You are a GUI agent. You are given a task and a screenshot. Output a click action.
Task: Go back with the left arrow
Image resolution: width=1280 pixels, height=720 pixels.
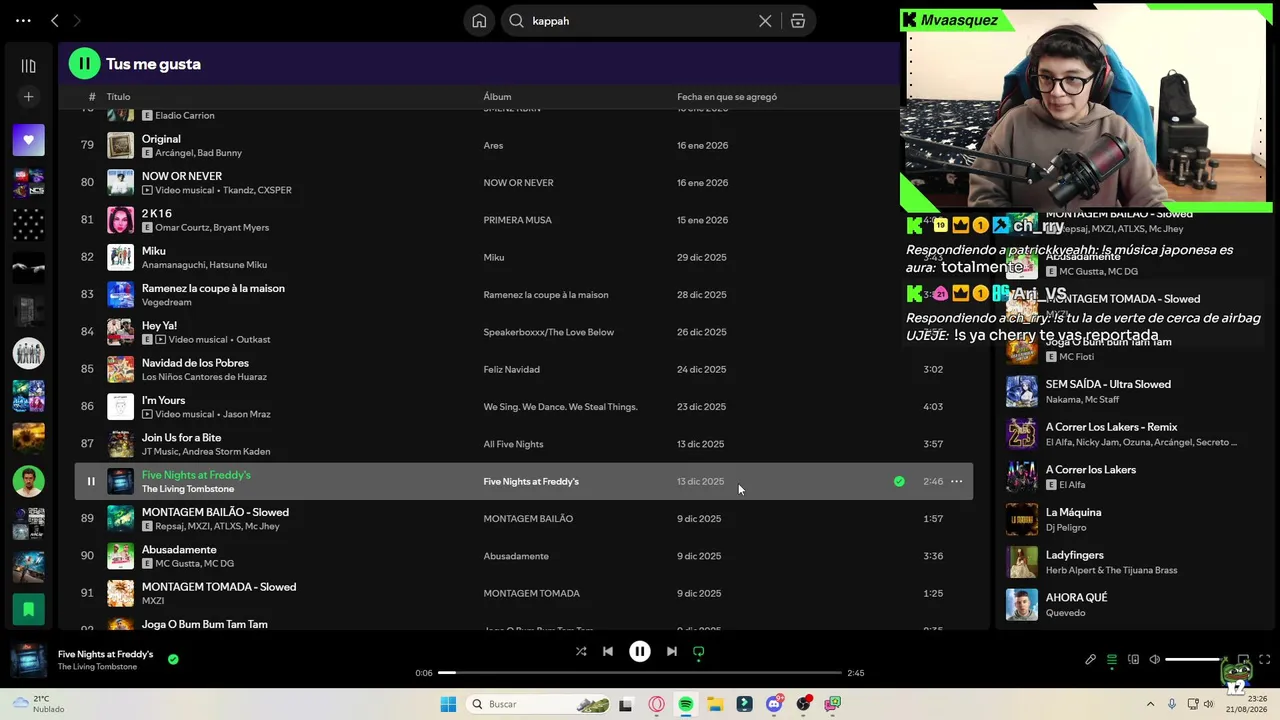[55, 20]
